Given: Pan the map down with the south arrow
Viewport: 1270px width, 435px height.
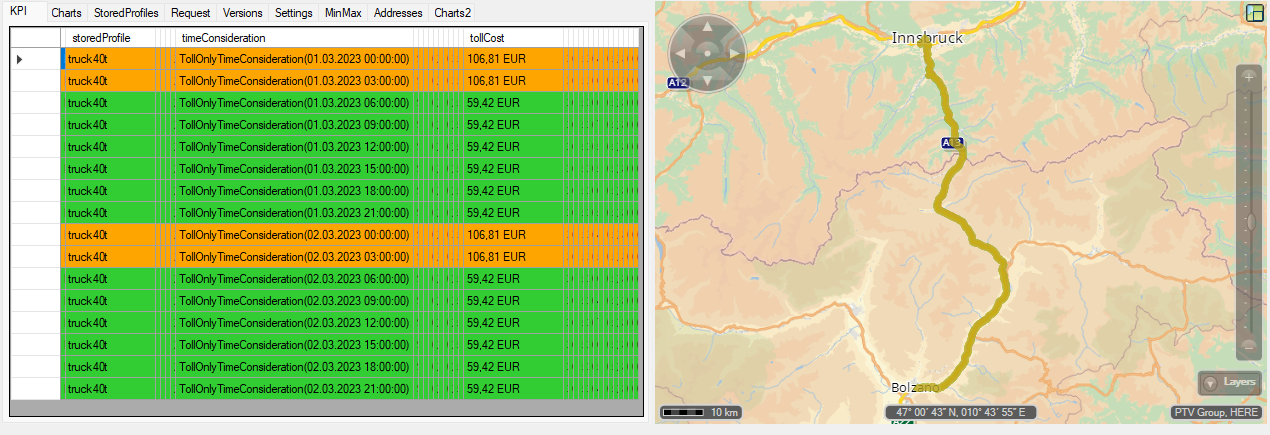Looking at the screenshot, I should (x=707, y=79).
